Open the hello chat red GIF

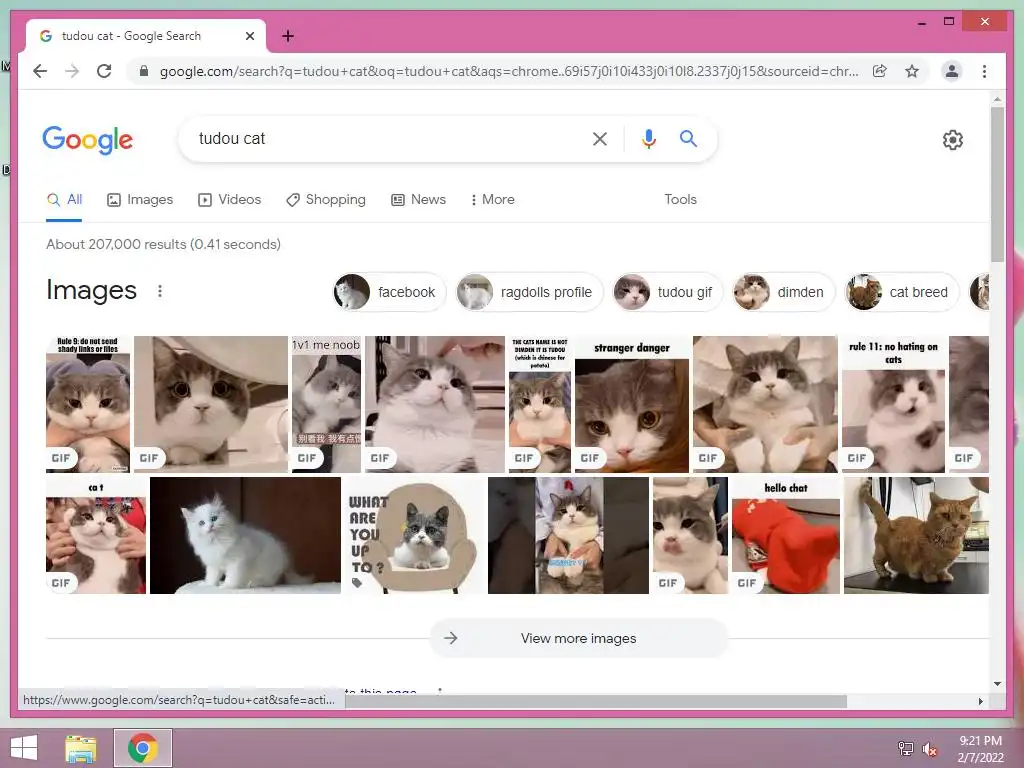pos(785,535)
